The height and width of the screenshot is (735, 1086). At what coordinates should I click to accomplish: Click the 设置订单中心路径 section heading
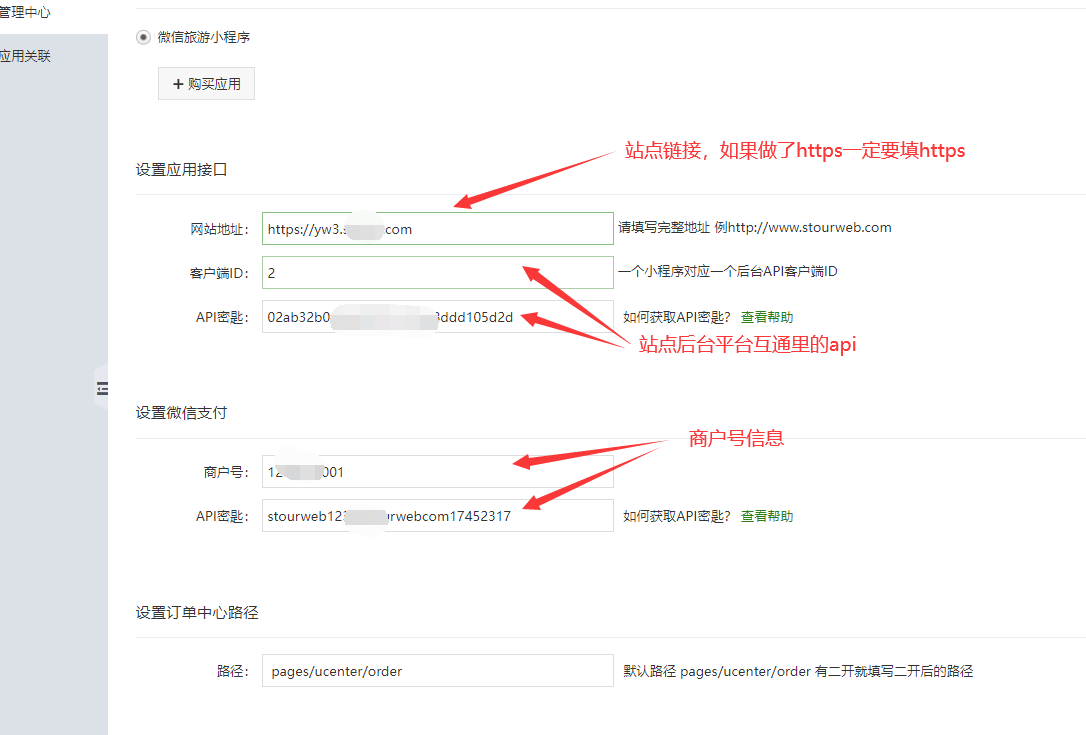(x=197, y=612)
